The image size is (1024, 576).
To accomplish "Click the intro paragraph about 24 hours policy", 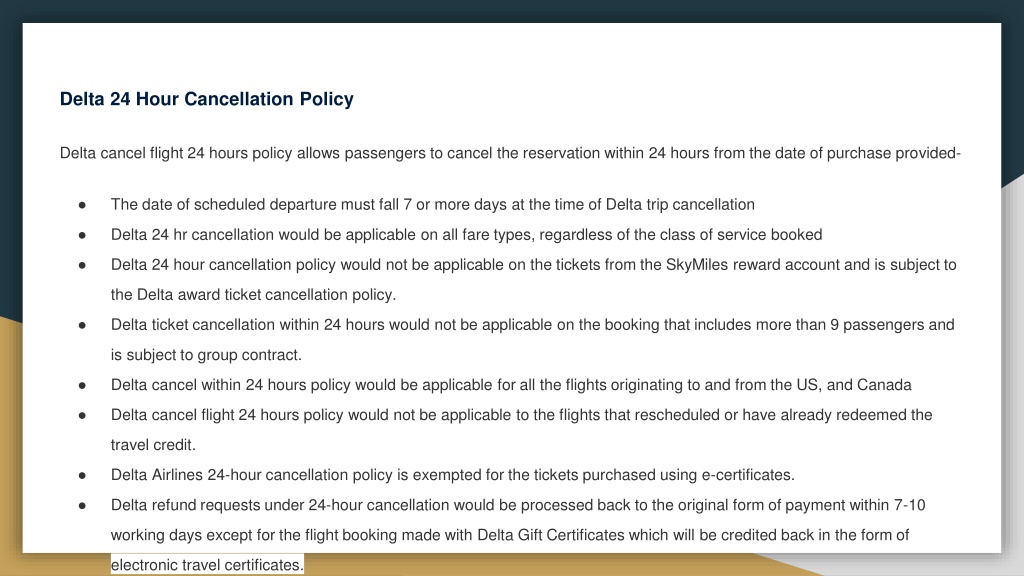I will [510, 153].
